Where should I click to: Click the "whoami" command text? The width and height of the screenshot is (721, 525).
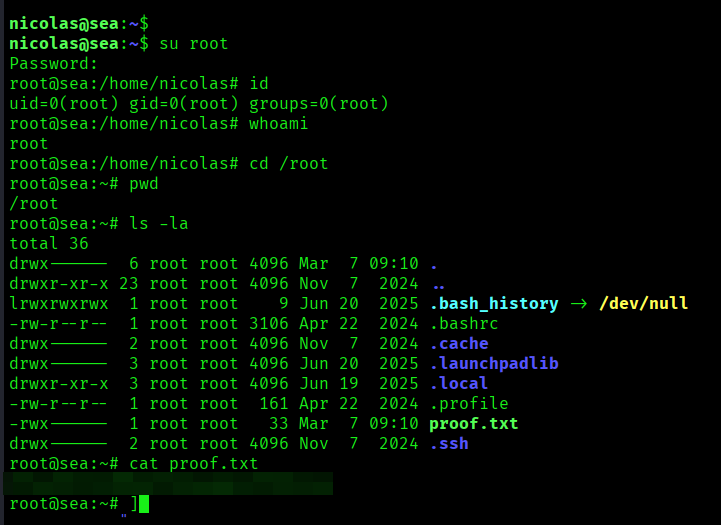tap(278, 123)
